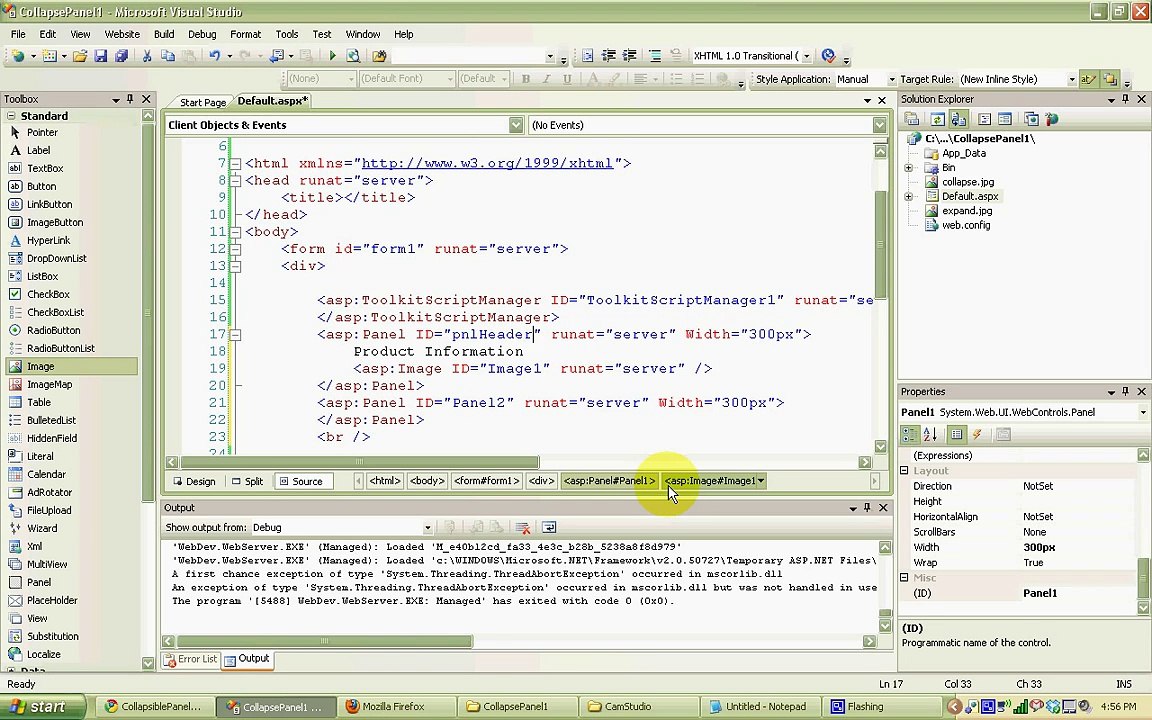1152x720 pixels.
Task: Open Untitled - Notepad from taskbar
Action: click(759, 707)
